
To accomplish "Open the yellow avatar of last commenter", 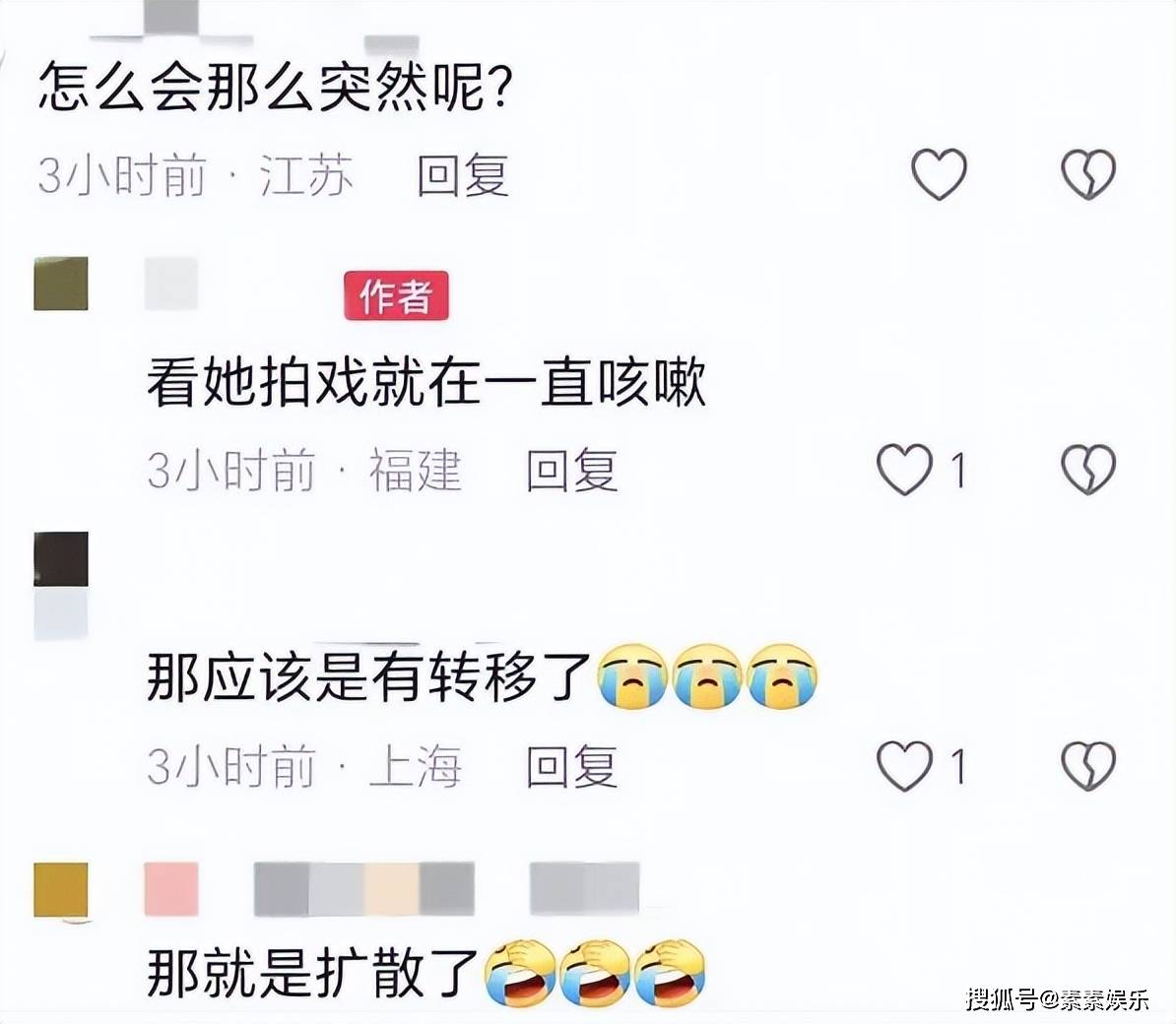I will coord(61,889).
